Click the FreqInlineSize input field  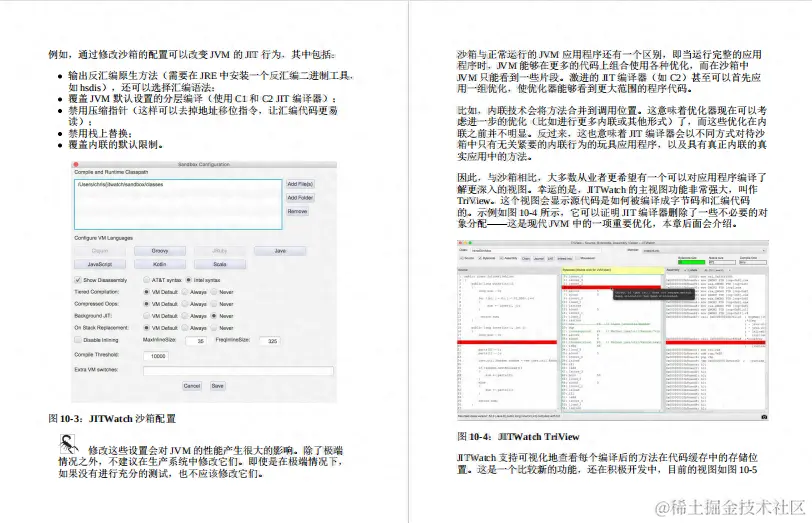point(270,341)
